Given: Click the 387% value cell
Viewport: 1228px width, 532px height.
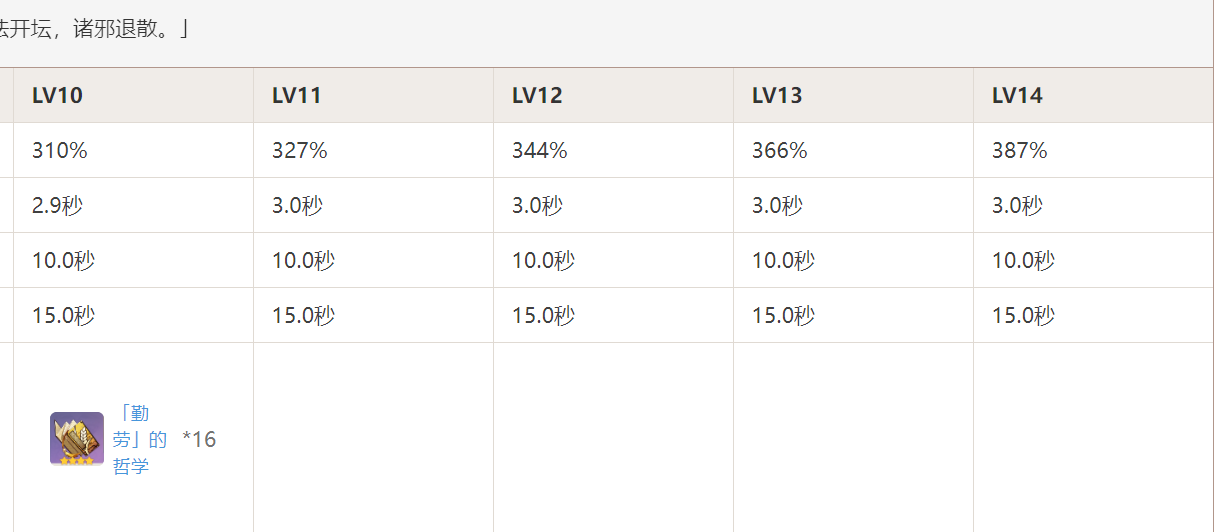Looking at the screenshot, I should point(1020,151).
